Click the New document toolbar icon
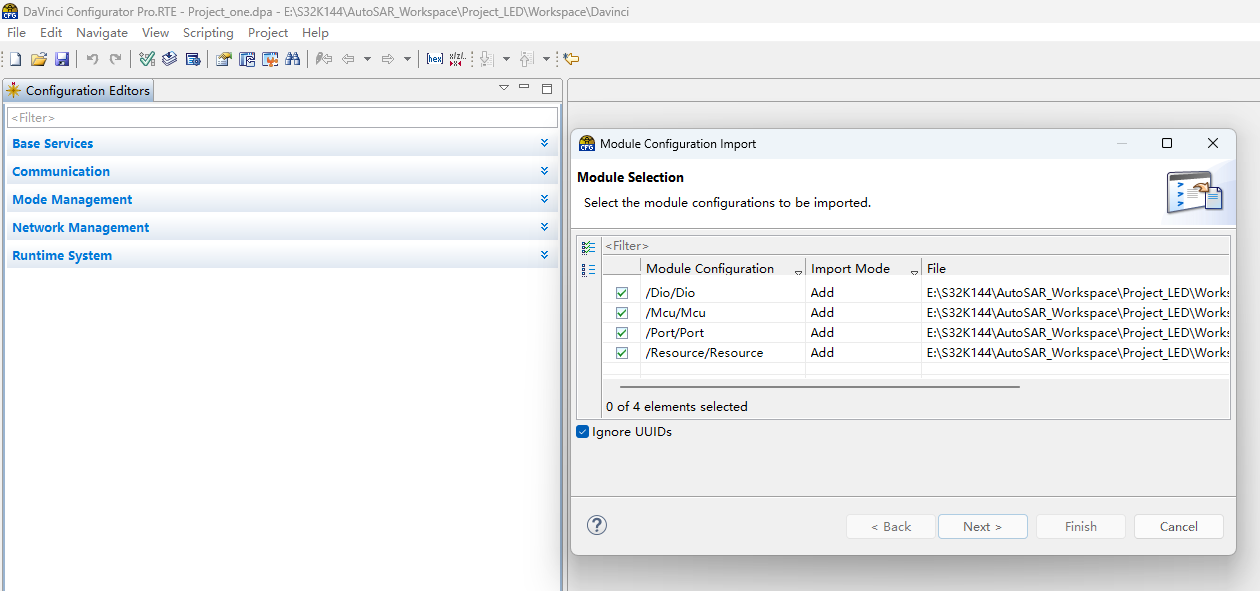 [x=16, y=59]
